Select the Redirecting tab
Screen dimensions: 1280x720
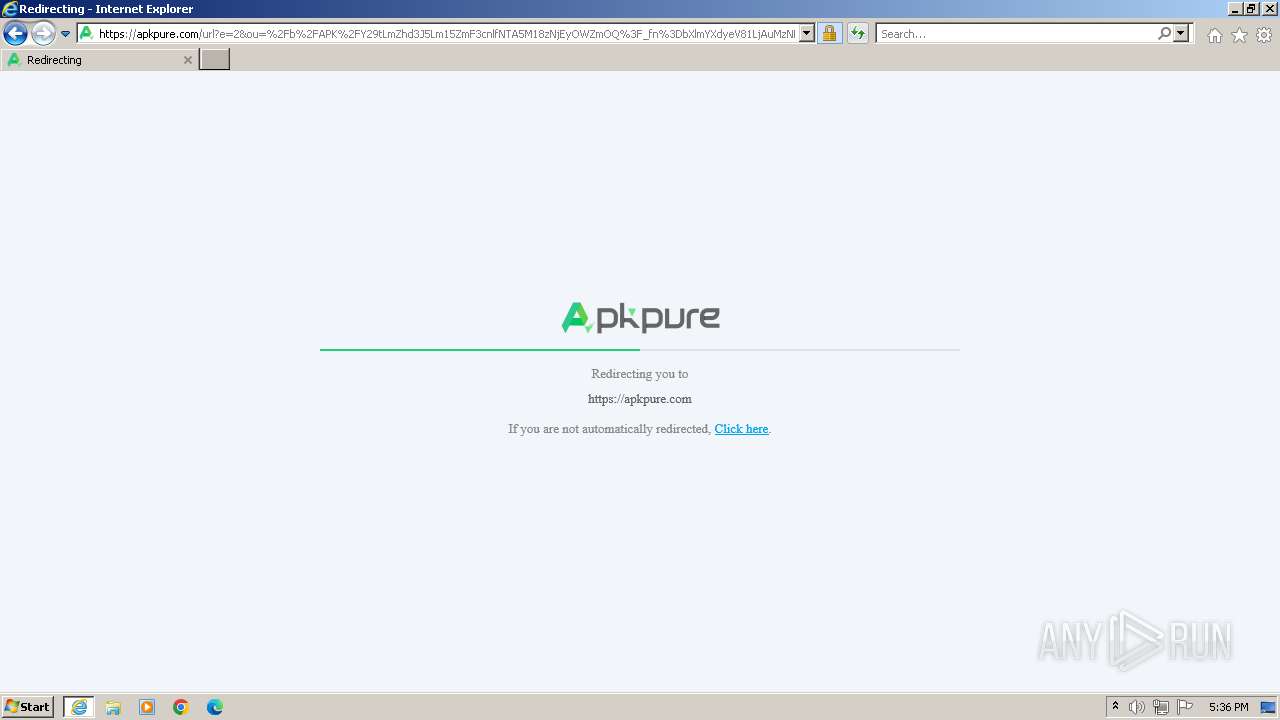(99, 60)
